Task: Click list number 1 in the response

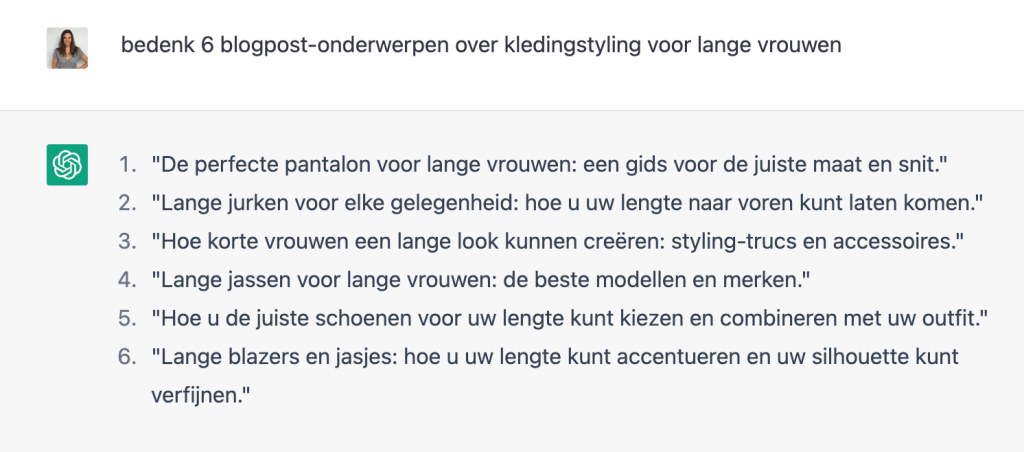Action: coord(125,164)
